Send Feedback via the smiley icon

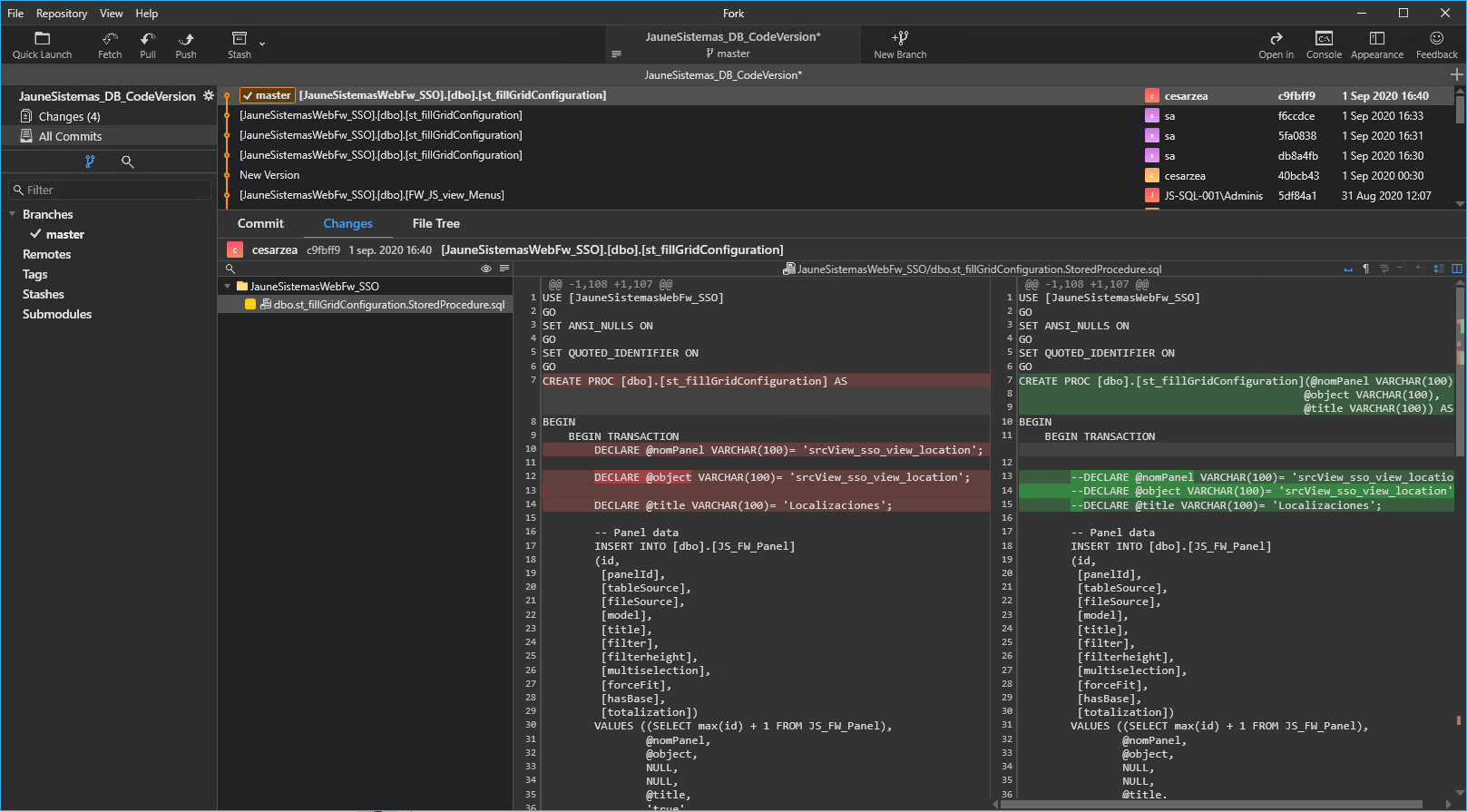point(1437,45)
